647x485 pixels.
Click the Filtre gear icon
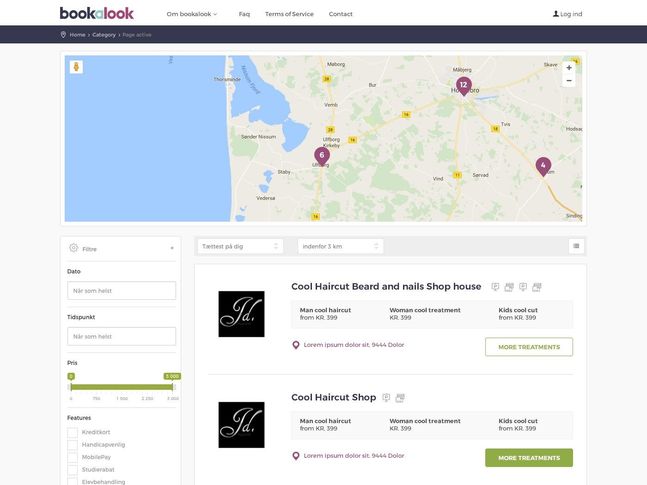74,248
